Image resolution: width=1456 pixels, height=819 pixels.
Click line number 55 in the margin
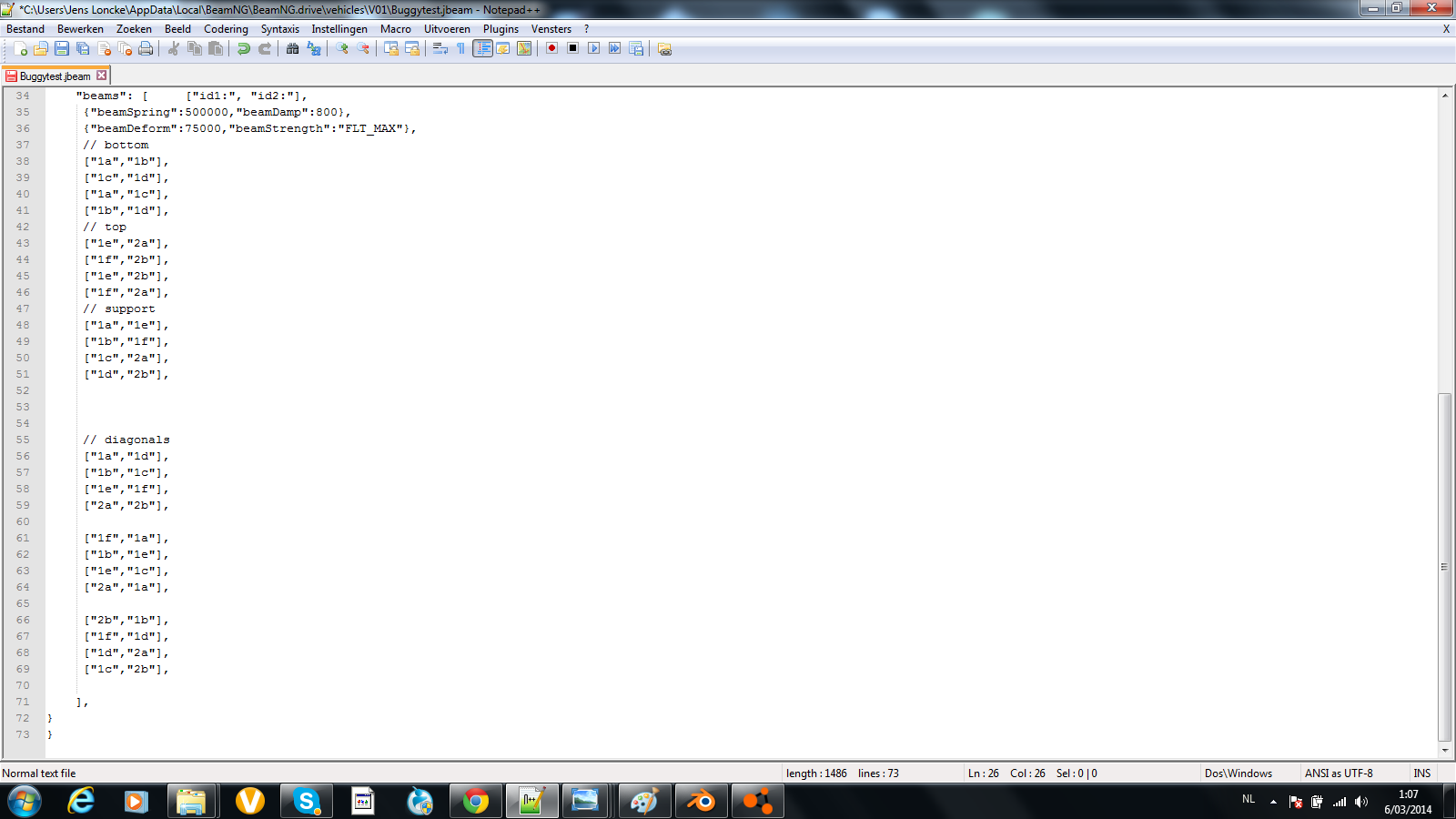23,440
